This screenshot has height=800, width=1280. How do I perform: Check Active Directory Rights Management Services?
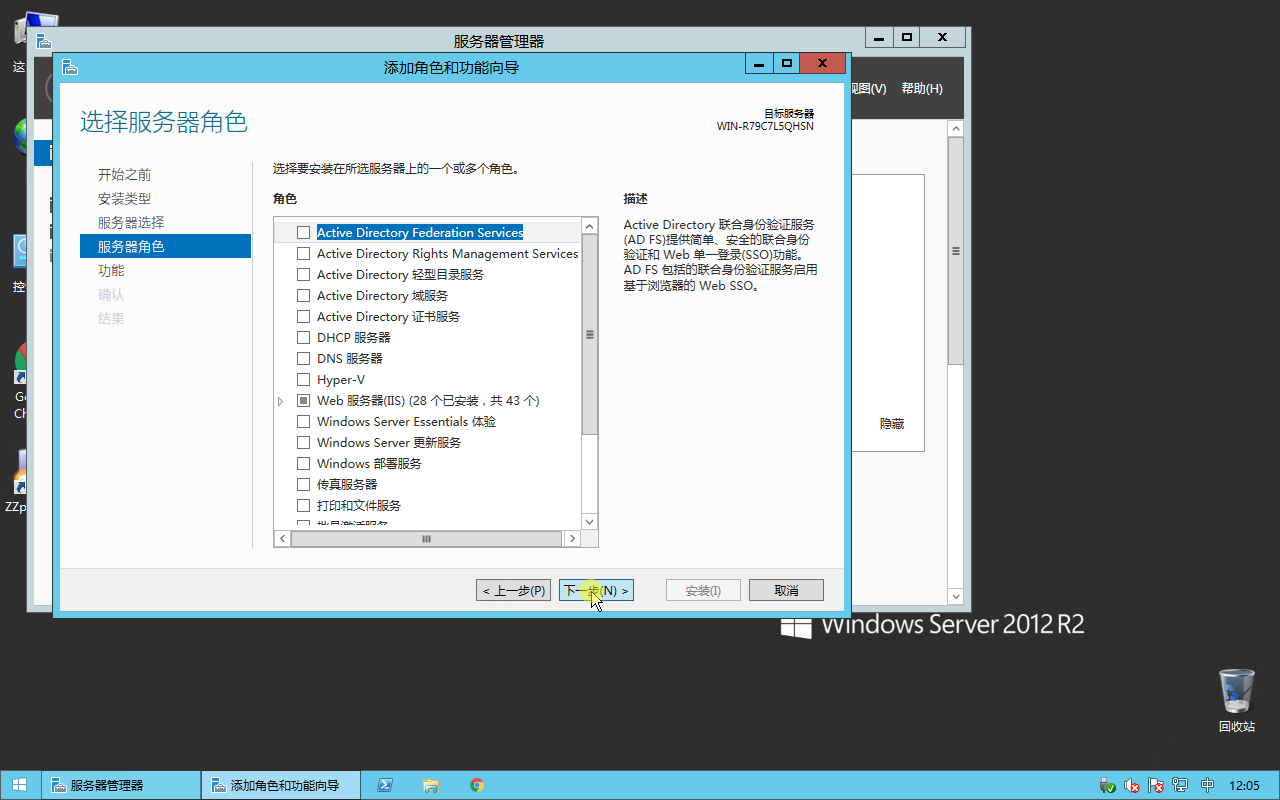(x=304, y=253)
